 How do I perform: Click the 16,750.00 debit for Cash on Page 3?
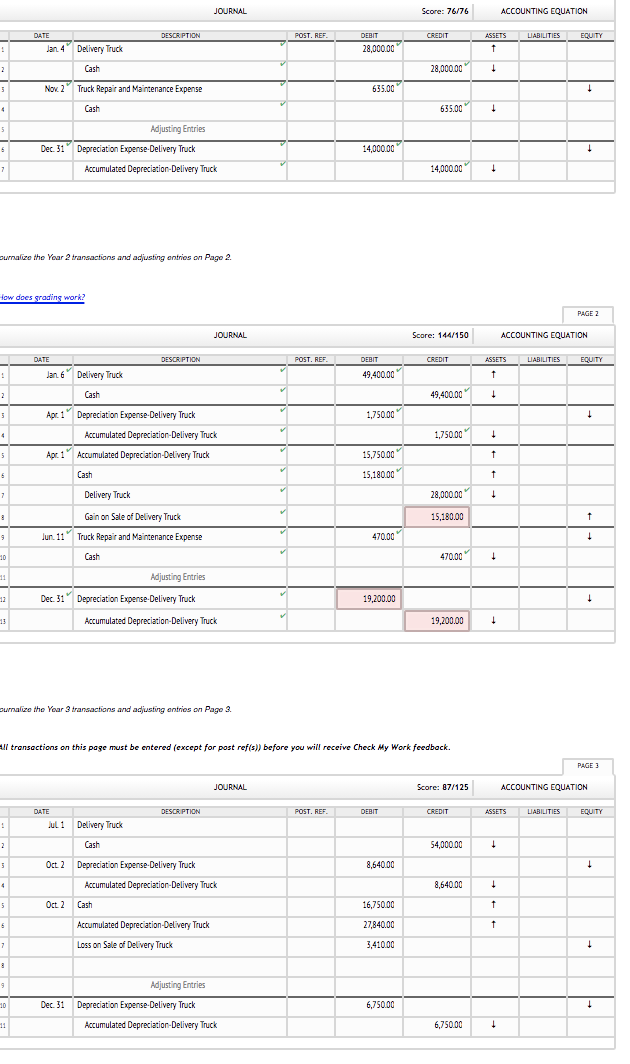point(369,905)
